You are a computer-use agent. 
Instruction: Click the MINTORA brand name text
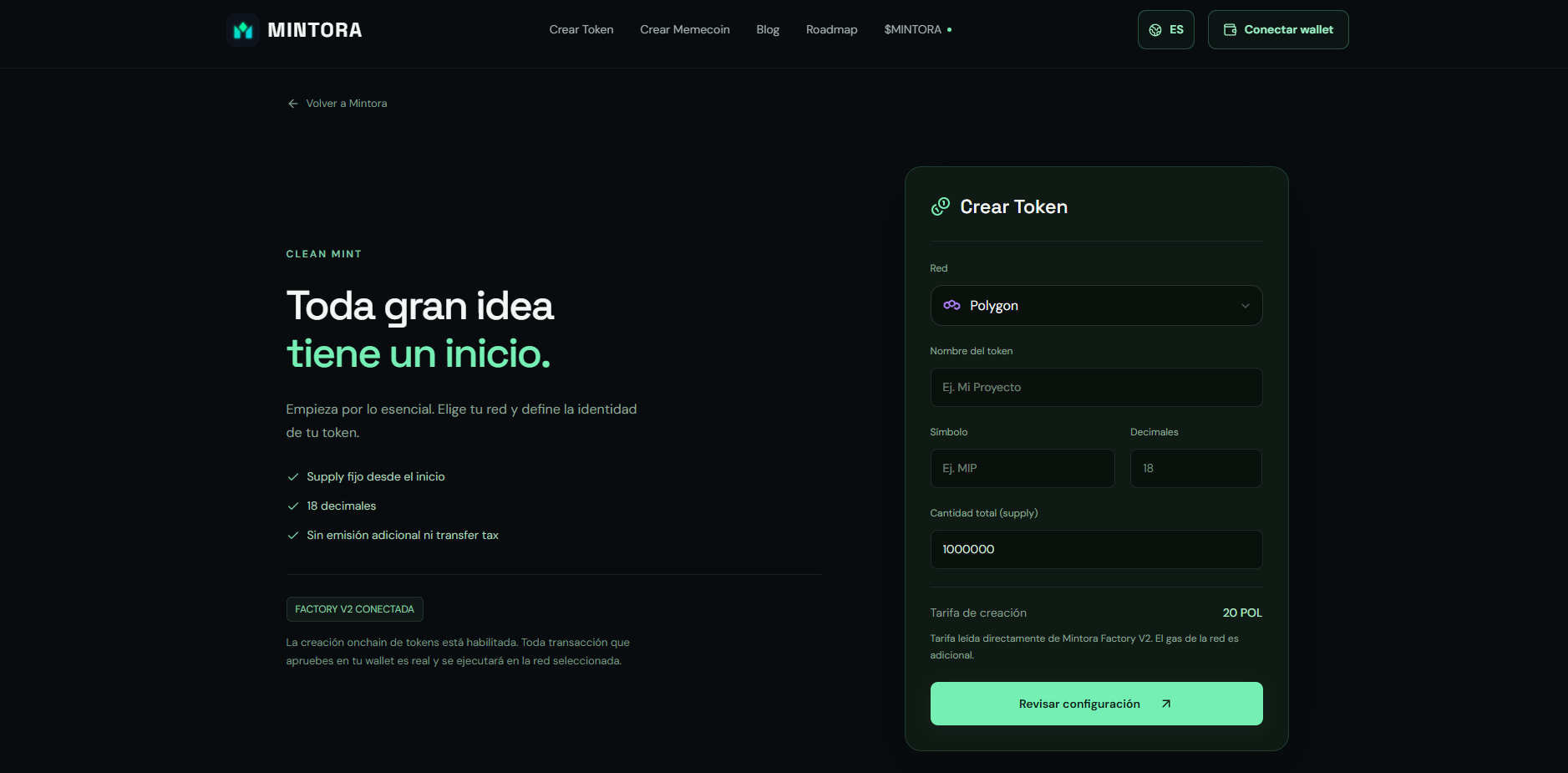click(315, 30)
